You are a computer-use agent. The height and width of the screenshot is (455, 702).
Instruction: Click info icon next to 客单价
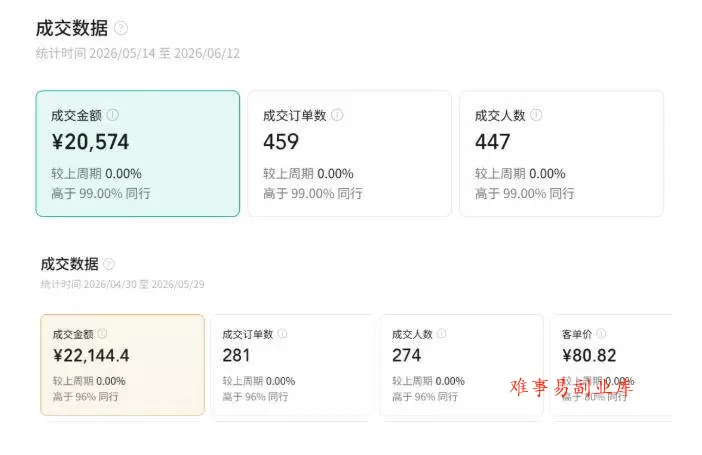601,334
